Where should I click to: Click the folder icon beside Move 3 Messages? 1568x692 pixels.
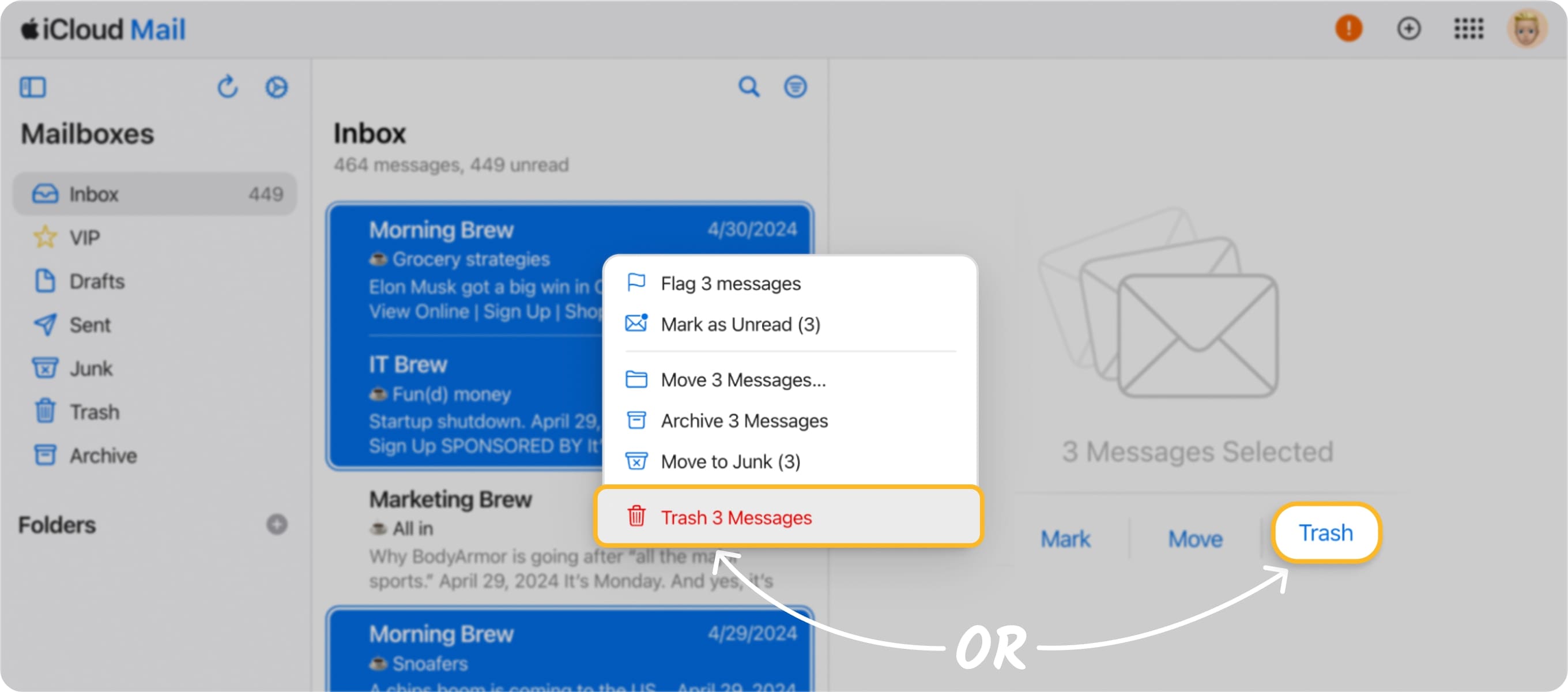click(636, 379)
